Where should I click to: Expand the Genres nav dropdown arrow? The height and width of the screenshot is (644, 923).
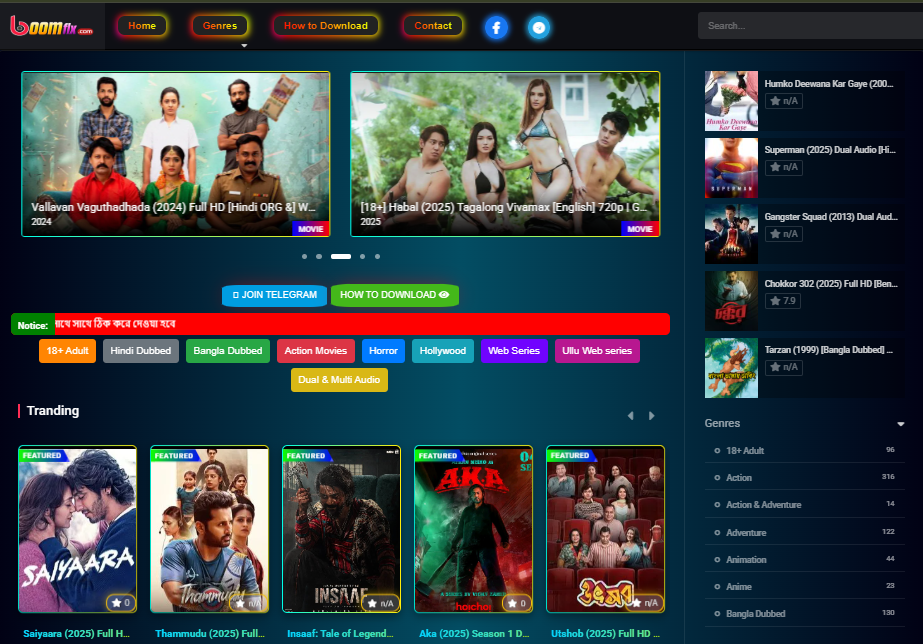(x=244, y=45)
